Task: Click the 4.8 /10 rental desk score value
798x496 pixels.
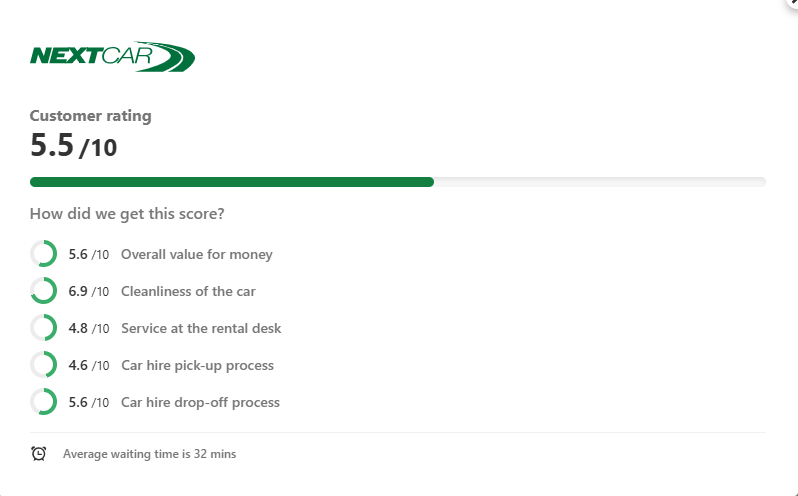Action: (89, 328)
